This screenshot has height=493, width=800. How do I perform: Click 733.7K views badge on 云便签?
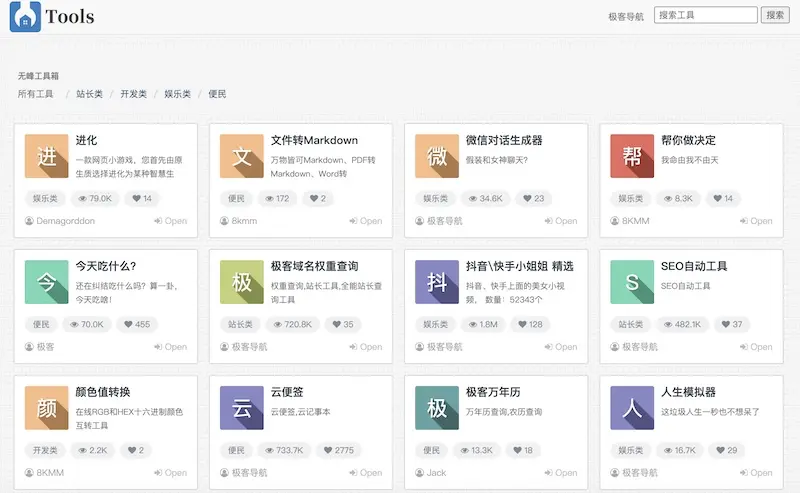click(284, 450)
